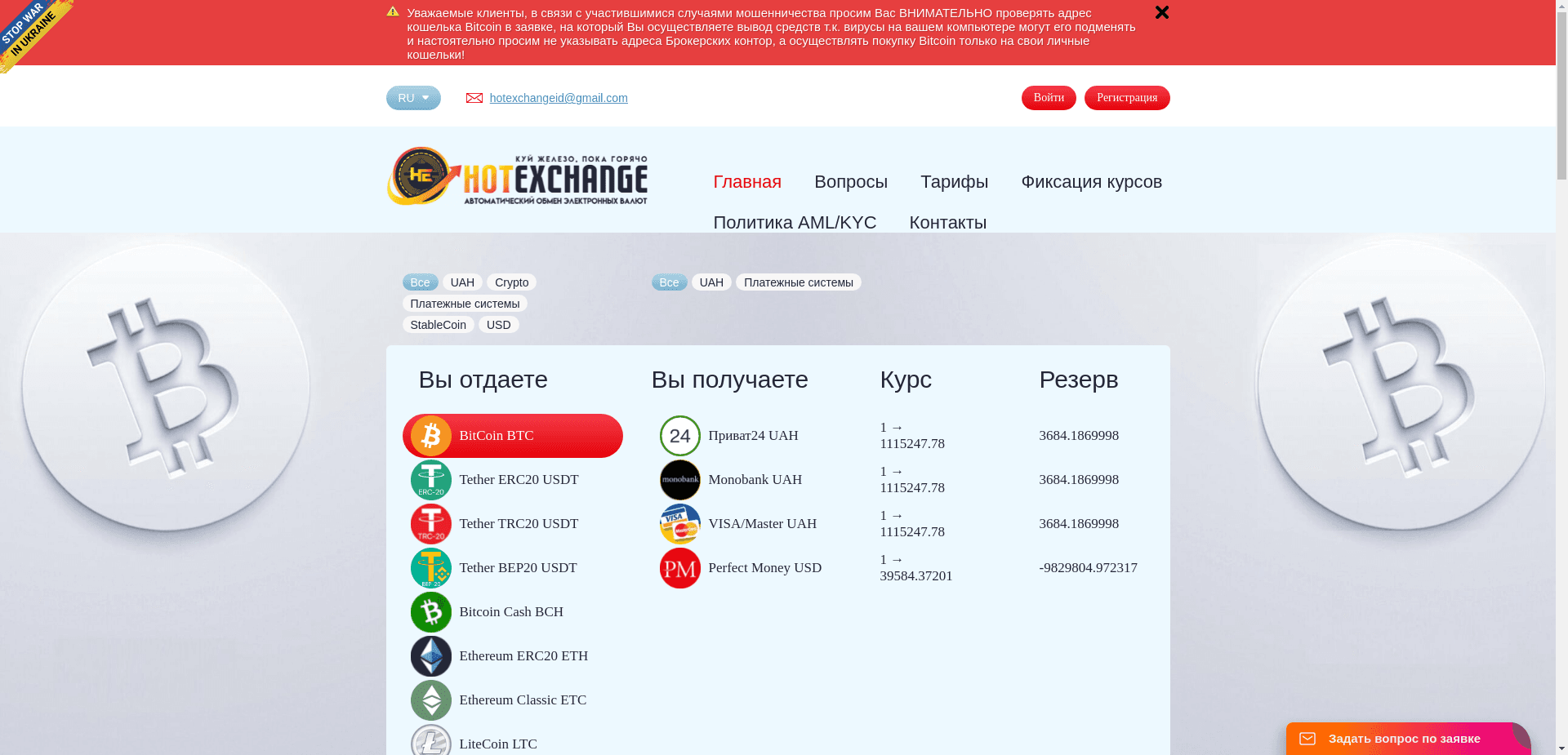Open the Тарифы menu item

954,181
